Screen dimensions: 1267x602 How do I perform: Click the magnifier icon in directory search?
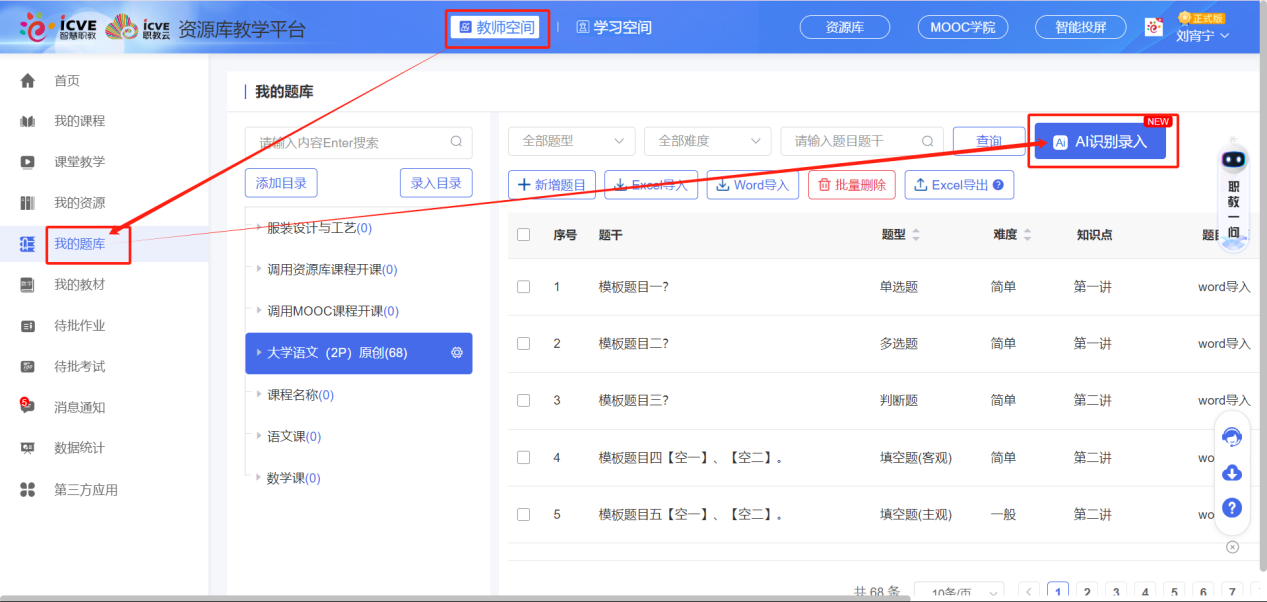[456, 142]
